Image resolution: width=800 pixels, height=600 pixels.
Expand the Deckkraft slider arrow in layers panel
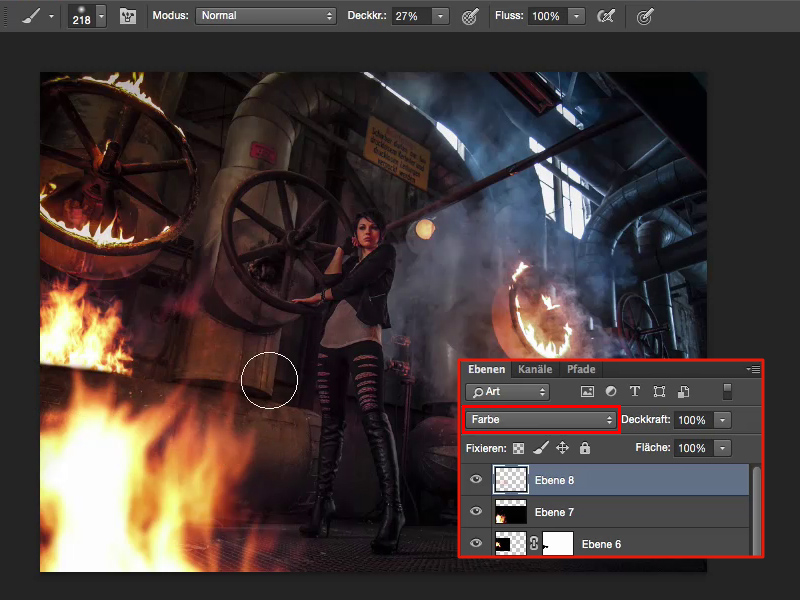723,420
